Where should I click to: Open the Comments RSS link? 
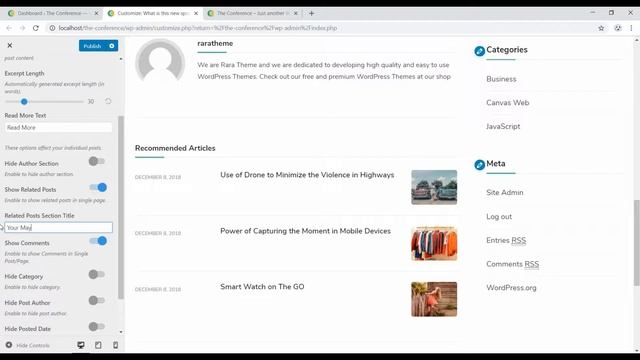click(513, 264)
